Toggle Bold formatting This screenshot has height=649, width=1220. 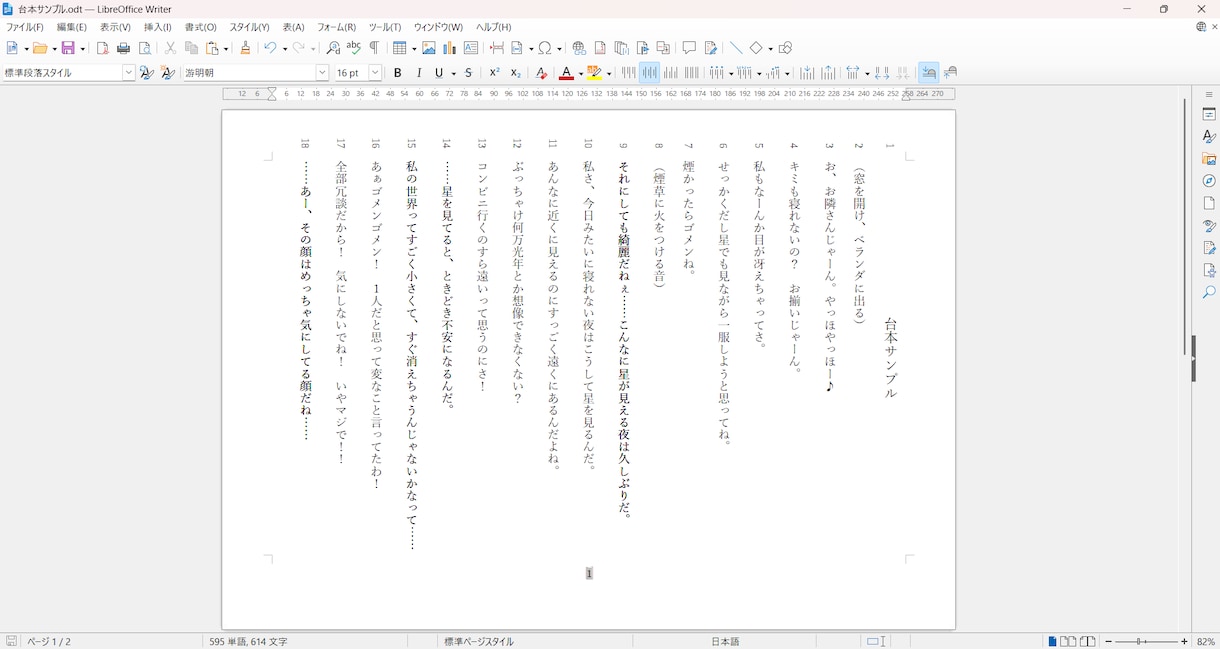pos(398,73)
